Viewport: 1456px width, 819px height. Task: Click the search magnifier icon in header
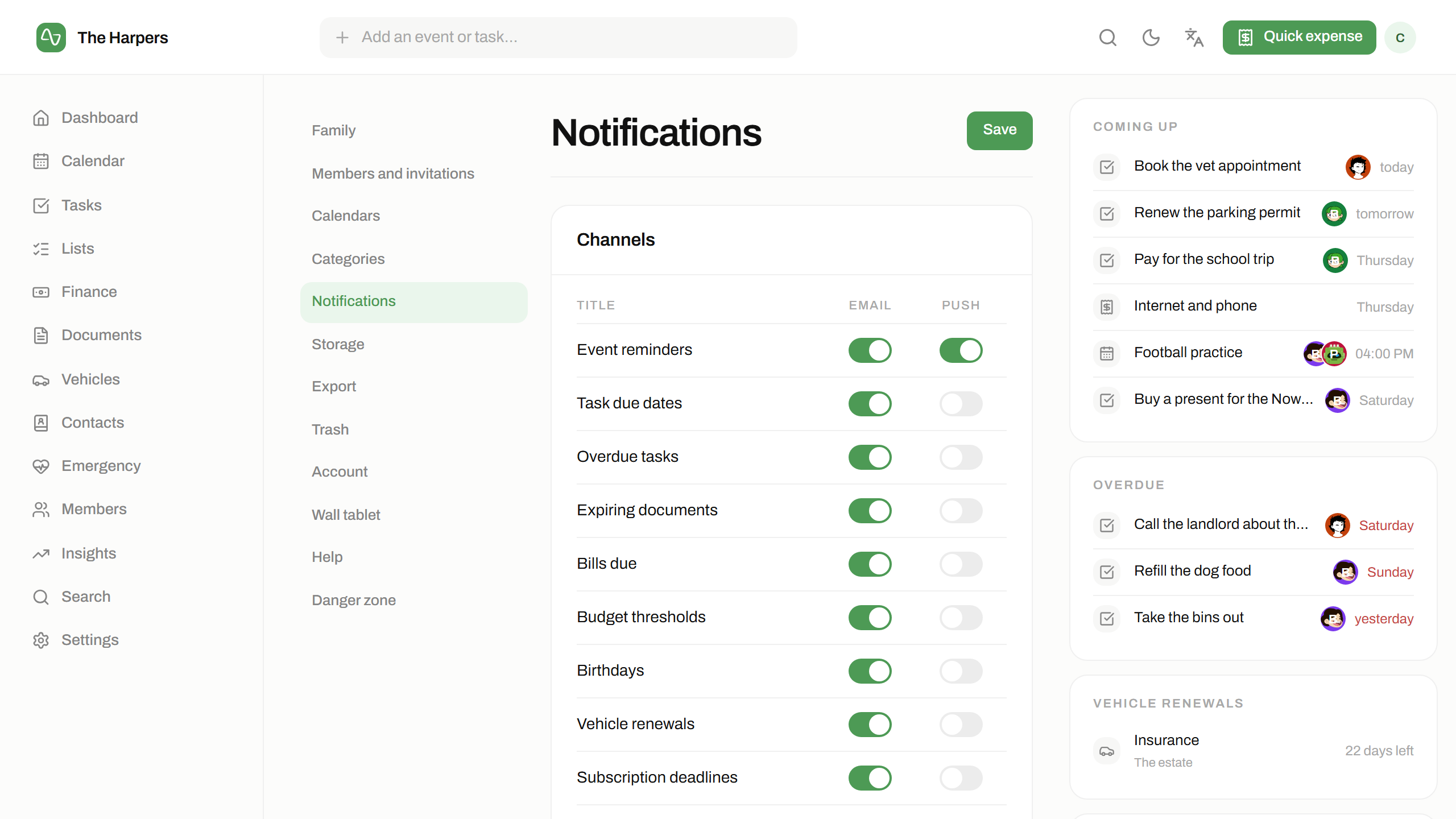(1107, 38)
